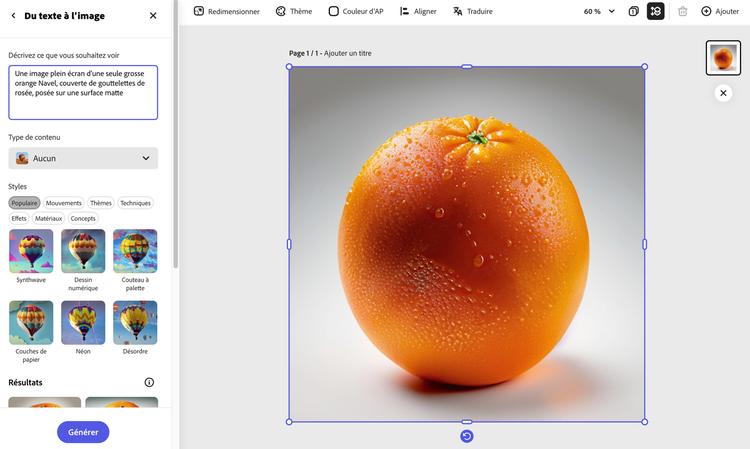Image resolution: width=750 pixels, height=449 pixels.
Task: Close the Du texte à l'image panel
Action: coord(153,16)
